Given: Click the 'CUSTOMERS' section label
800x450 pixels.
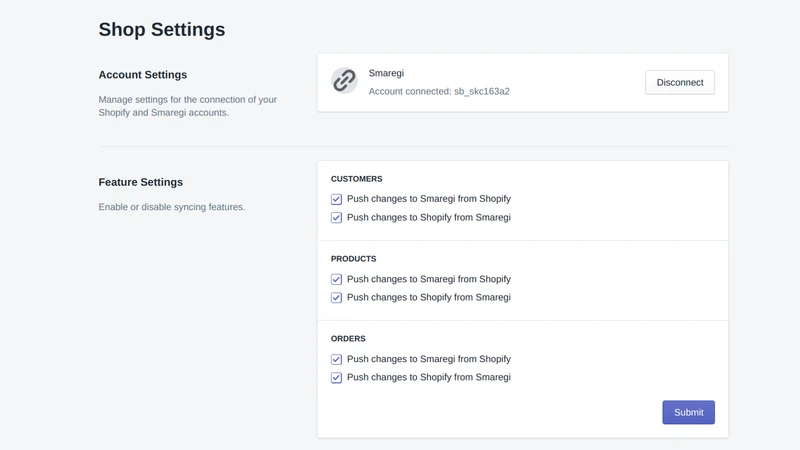Looking at the screenshot, I should [357, 179].
